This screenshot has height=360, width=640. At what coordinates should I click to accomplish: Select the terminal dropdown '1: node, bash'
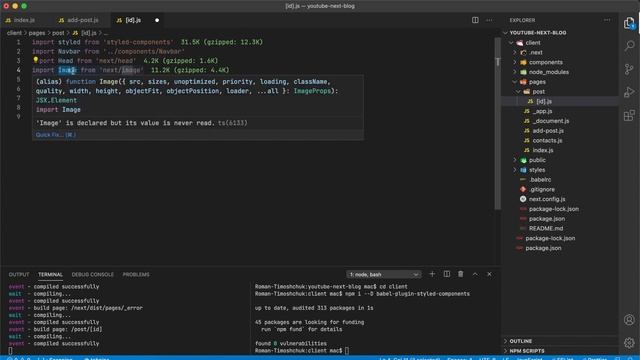pos(383,274)
